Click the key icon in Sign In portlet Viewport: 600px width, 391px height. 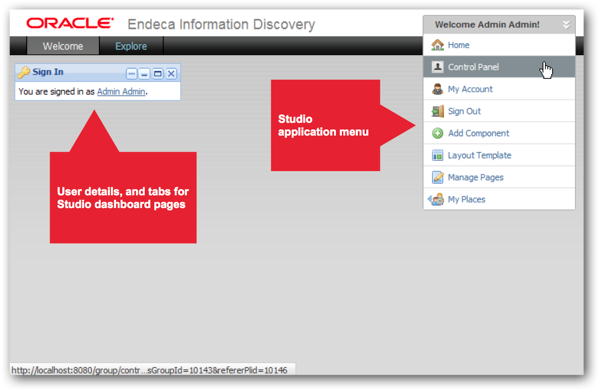click(x=24, y=72)
